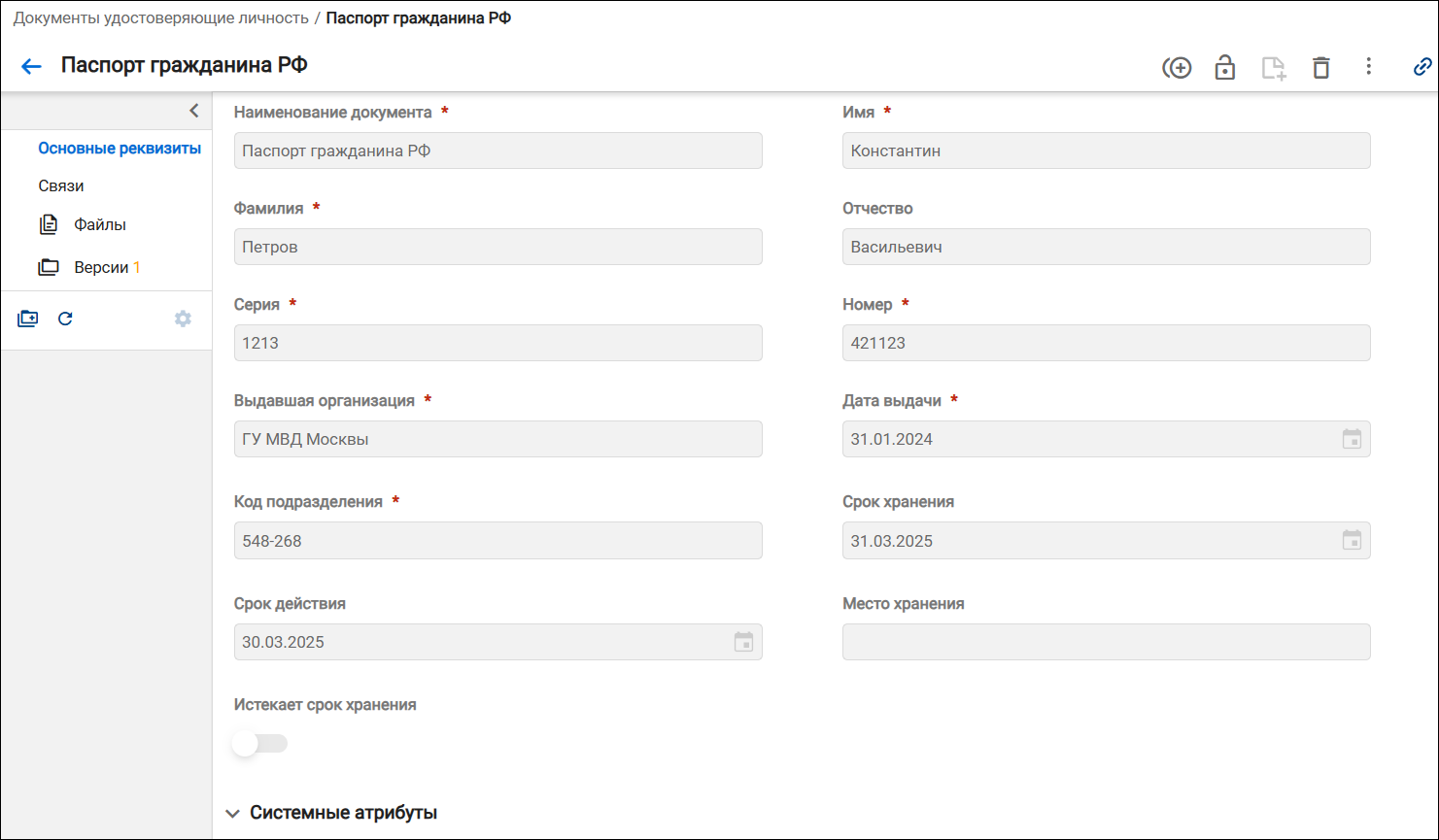Refresh the sidebar with the reload icon

tap(65, 319)
